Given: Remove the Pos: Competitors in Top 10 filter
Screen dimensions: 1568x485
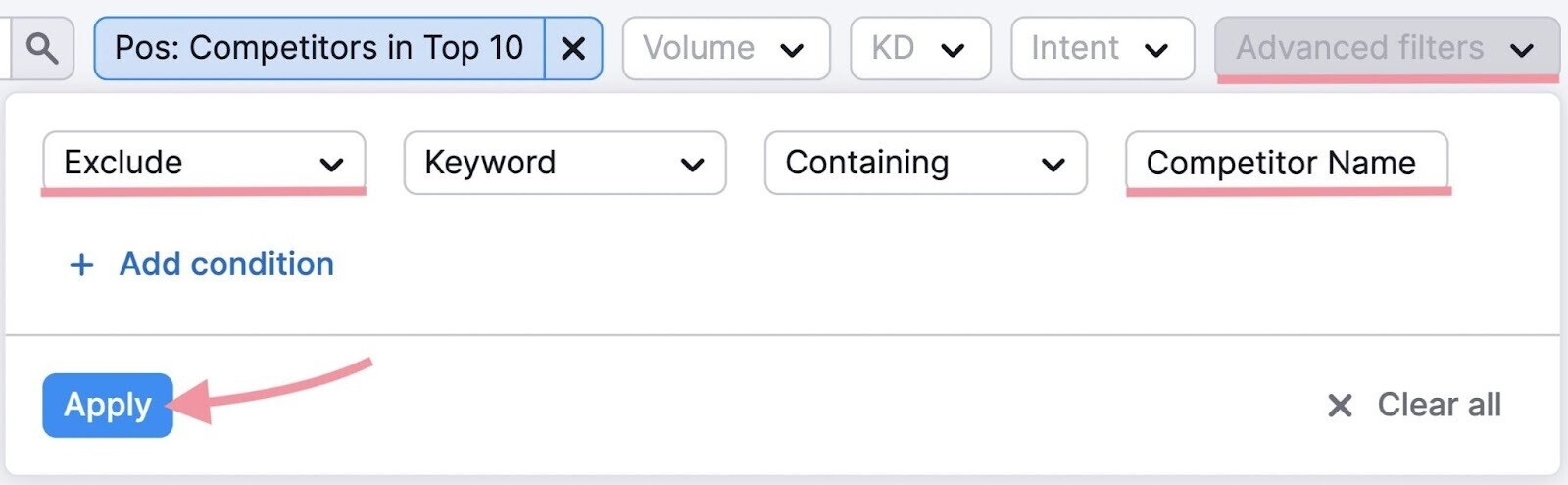Looking at the screenshot, I should coord(573,48).
